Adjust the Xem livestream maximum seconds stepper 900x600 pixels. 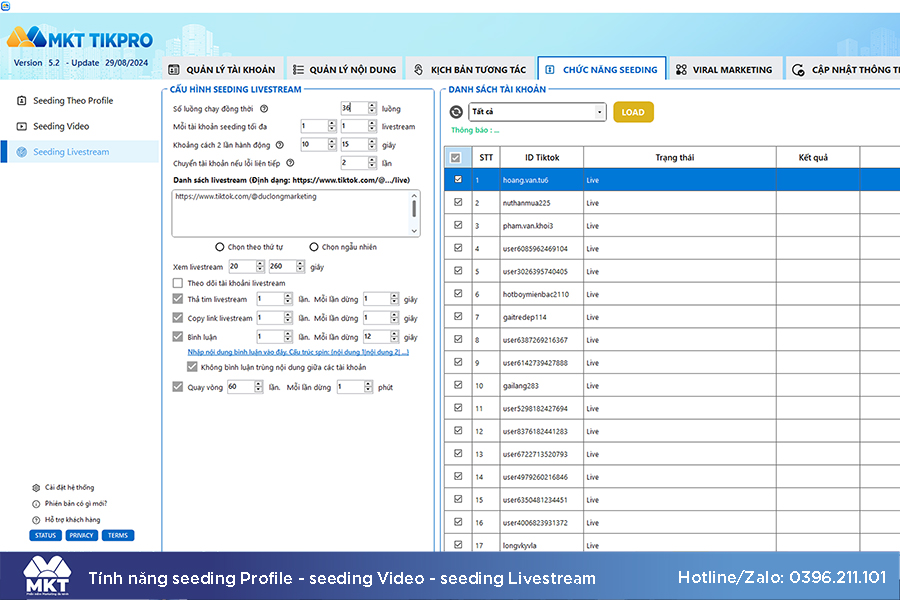coord(300,266)
